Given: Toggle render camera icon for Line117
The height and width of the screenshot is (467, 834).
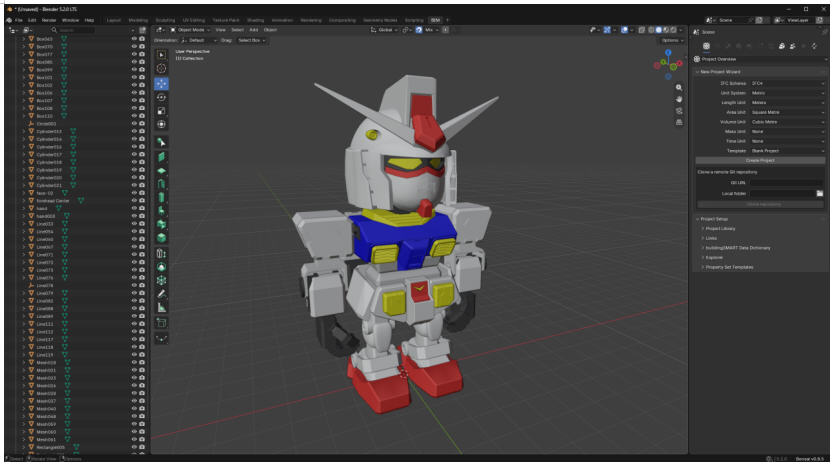Looking at the screenshot, I should point(142,339).
